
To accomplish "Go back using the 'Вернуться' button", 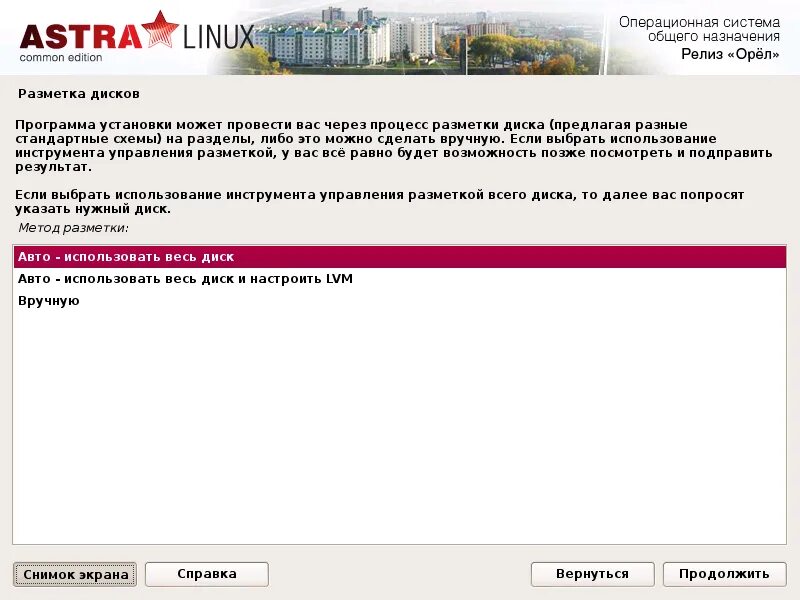I will point(592,574).
